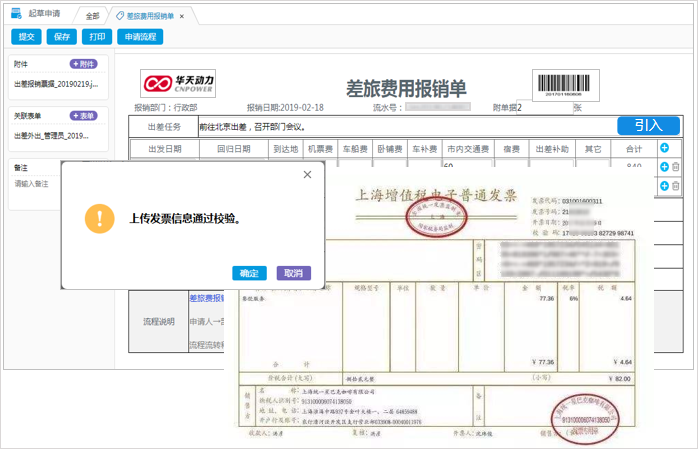The width and height of the screenshot is (698, 449).
Task: Click the 差旅费用报销单 form title
Action: pyautogui.click(x=406, y=88)
